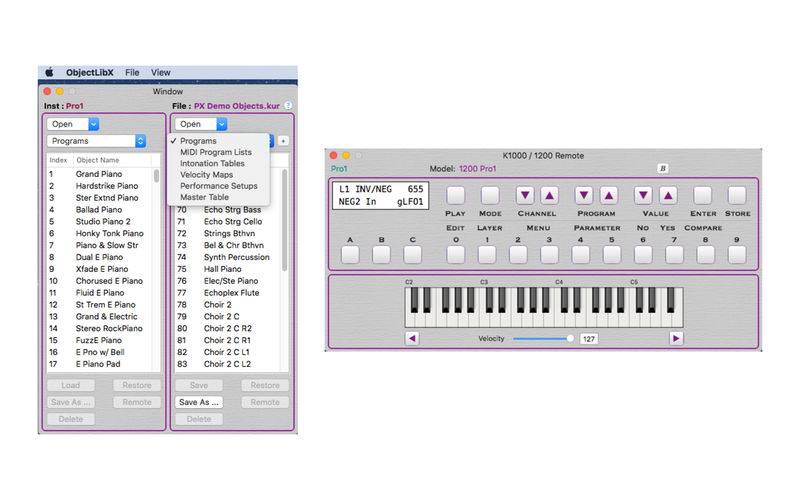Select Hardstrike Piano in the list
Image resolution: width=800 pixels, height=500 pixels.
point(100,186)
